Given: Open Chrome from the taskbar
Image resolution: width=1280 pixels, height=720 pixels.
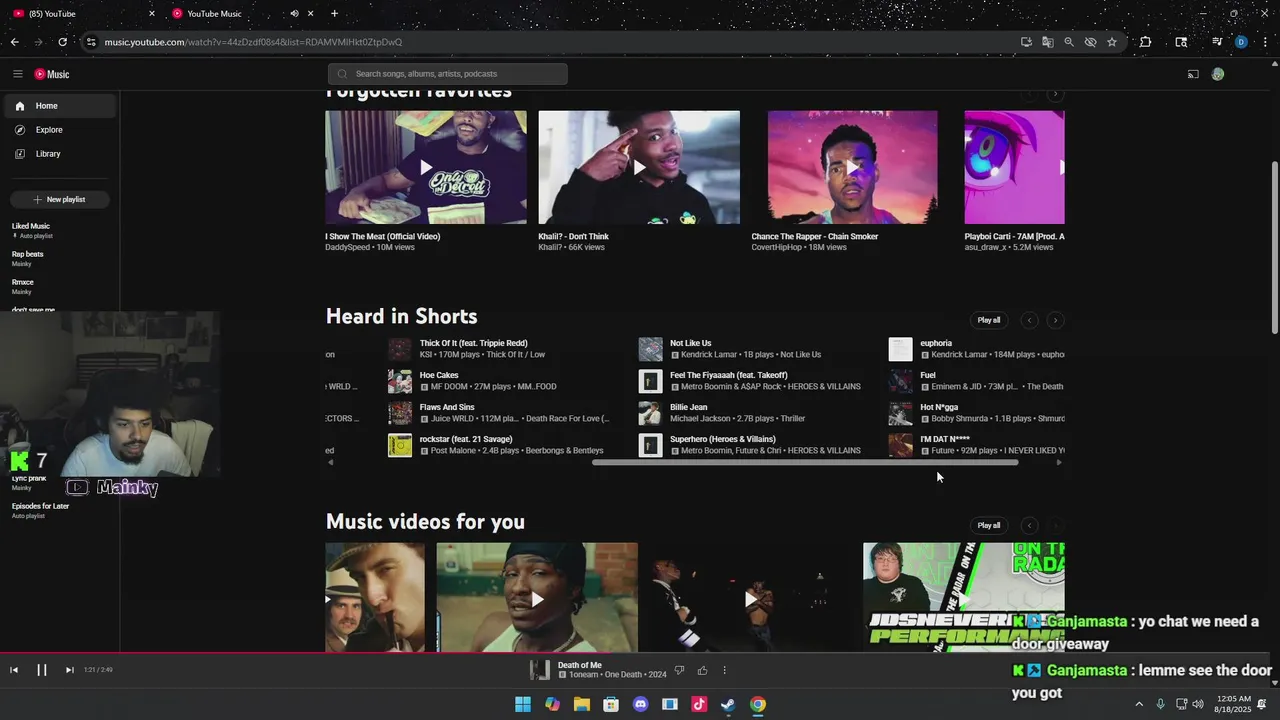Looking at the screenshot, I should [758, 704].
